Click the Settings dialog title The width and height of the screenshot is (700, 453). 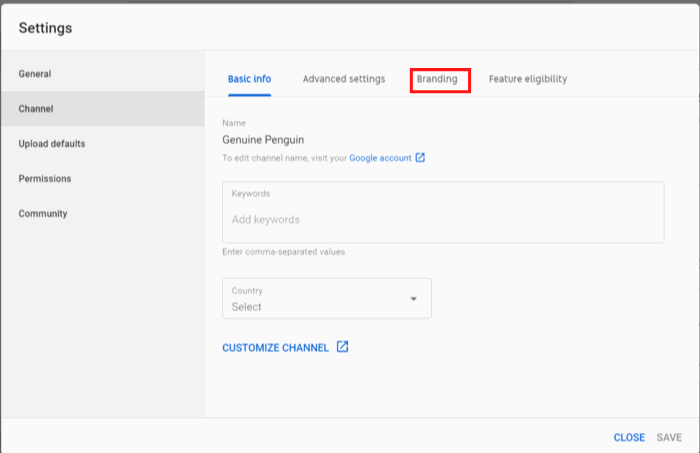[x=46, y=28]
